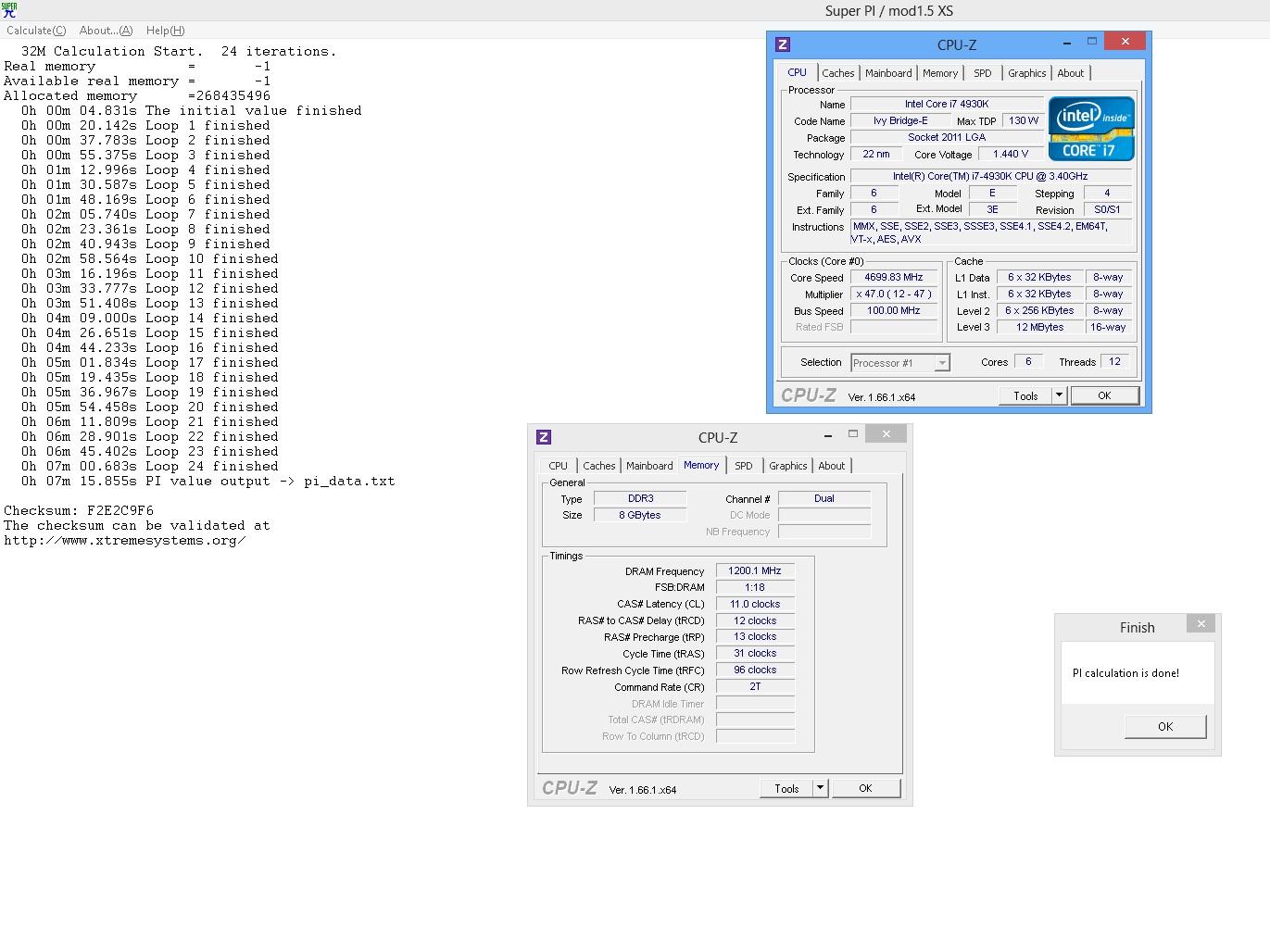The width and height of the screenshot is (1270, 952).
Task: Click the CPU-Z logo icon in the CPU window
Action: (783, 44)
